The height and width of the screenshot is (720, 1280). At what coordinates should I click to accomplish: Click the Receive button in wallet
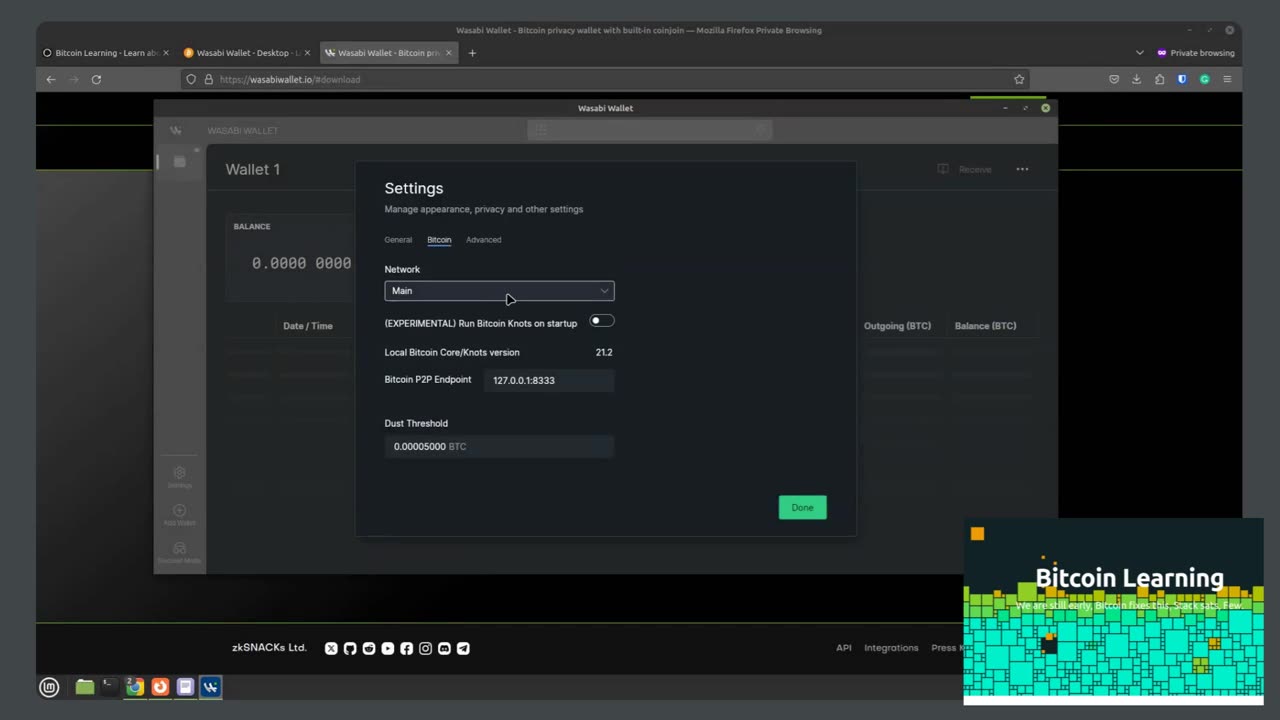pyautogui.click(x=965, y=169)
